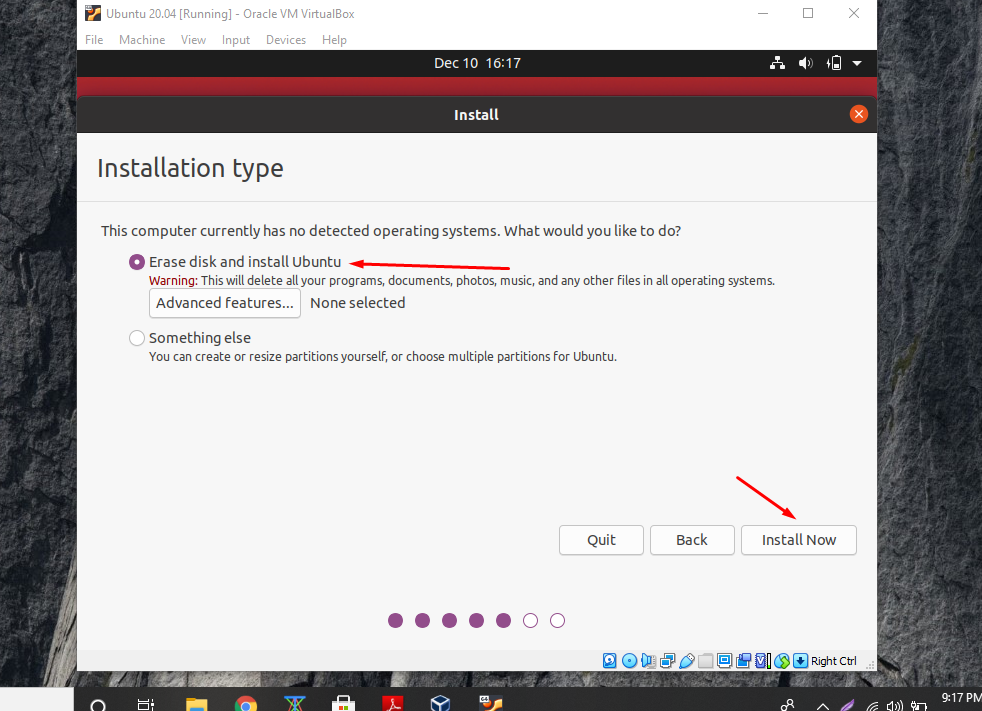
Task: Open the optical drives icon in status bar
Action: 630,661
